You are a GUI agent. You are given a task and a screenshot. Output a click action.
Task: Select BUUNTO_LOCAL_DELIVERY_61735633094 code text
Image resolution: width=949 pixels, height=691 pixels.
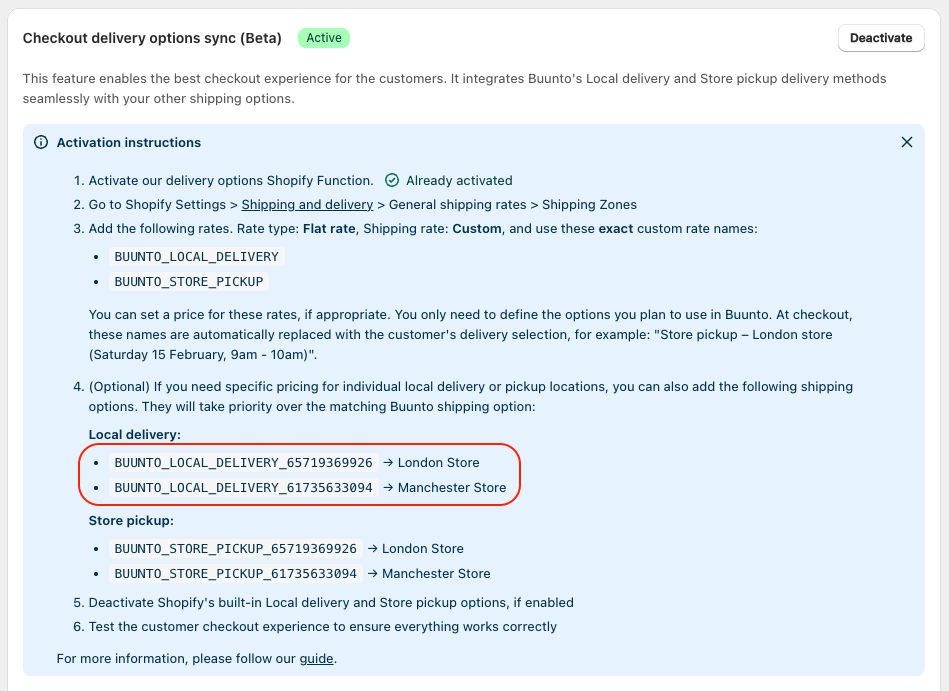243,487
